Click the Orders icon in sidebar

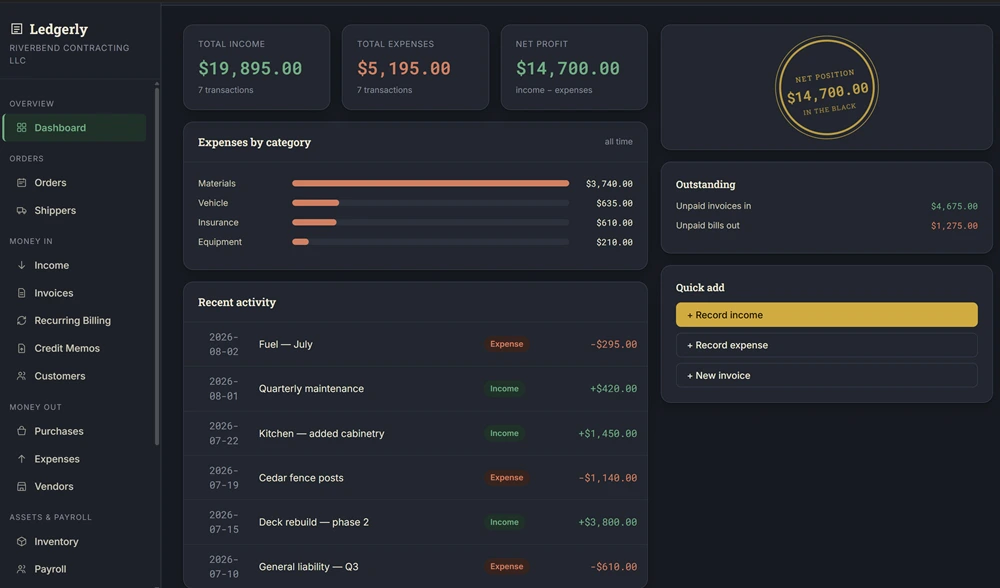pos(22,182)
